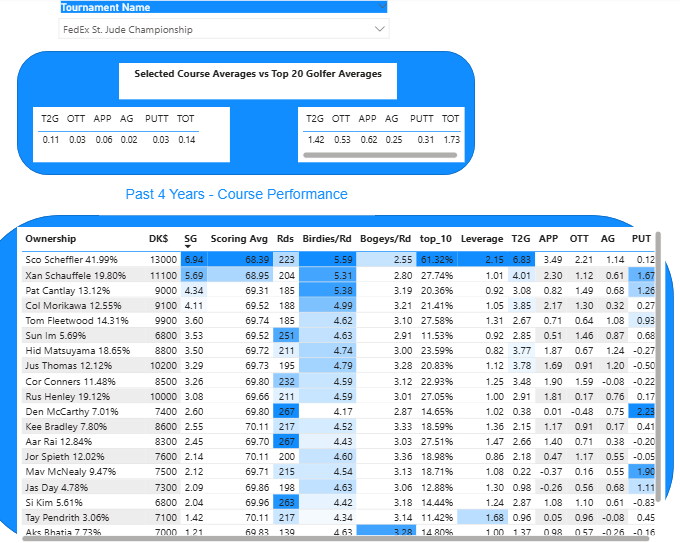
Task: Click the PUT column header
Action: 641,239
